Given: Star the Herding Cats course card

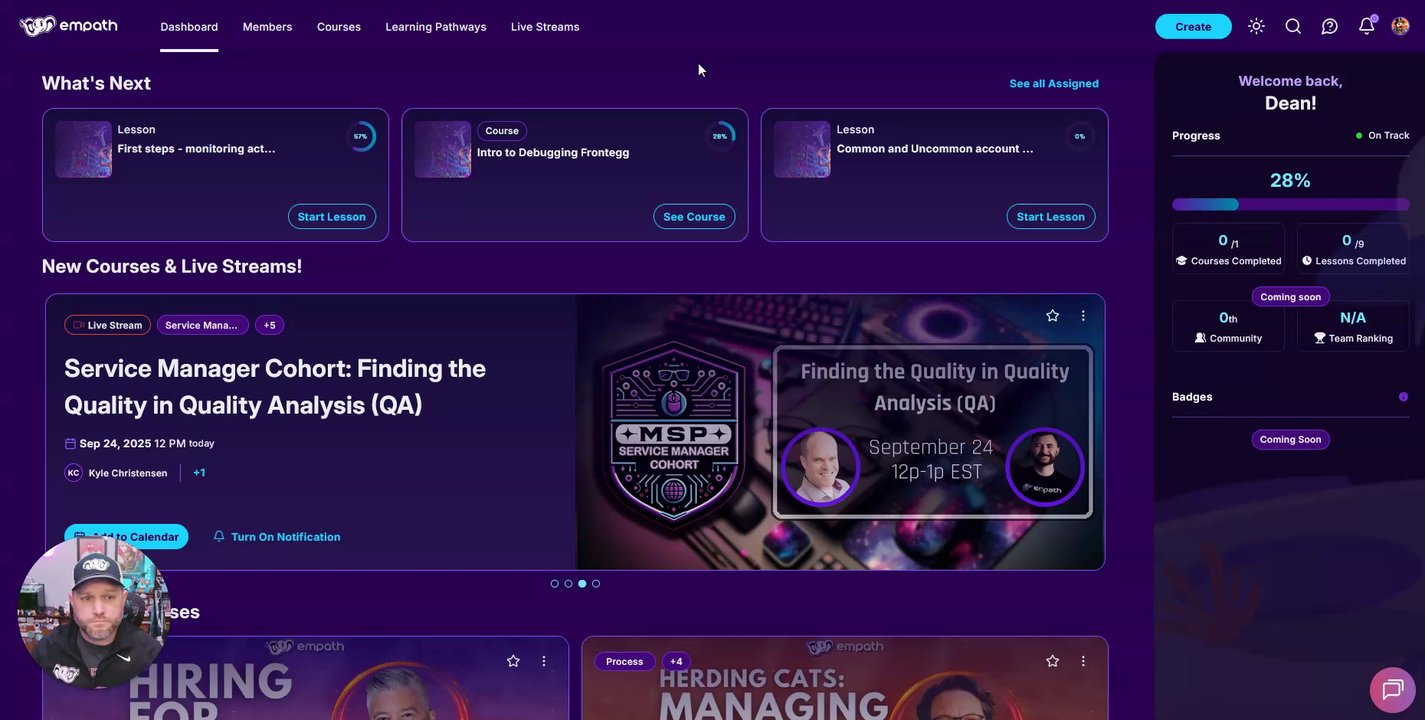Looking at the screenshot, I should (1052, 661).
